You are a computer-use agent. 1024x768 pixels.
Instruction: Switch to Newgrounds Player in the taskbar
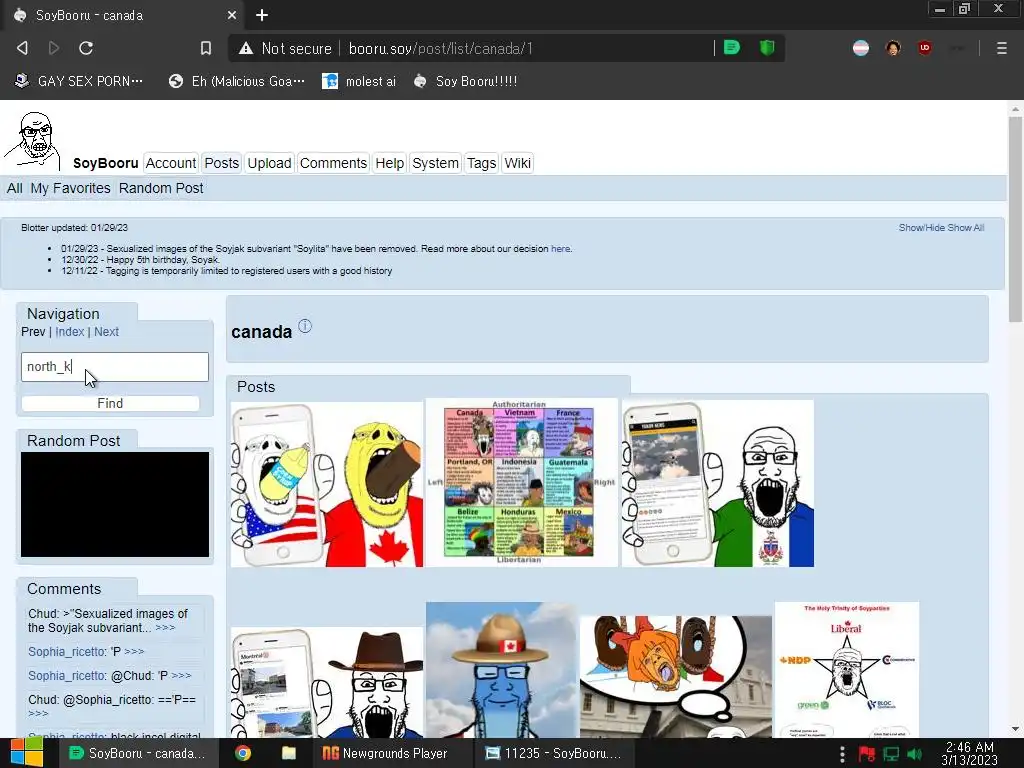pos(385,753)
